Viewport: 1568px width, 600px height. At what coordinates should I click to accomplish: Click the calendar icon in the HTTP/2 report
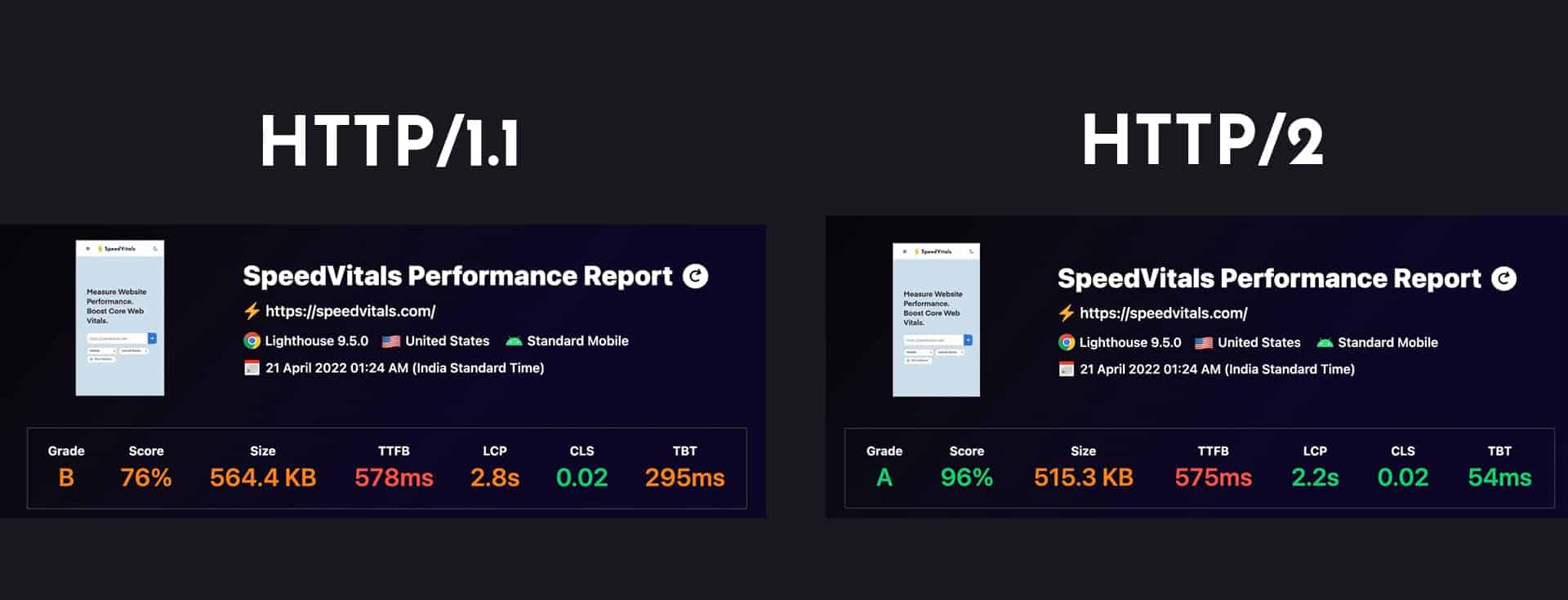click(x=1066, y=370)
